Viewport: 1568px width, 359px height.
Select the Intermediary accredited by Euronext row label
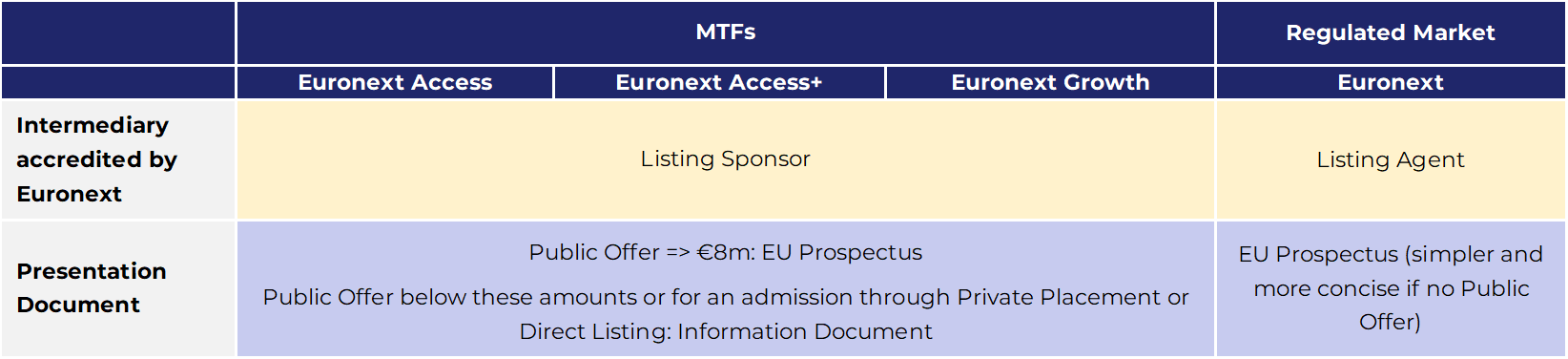118,159
